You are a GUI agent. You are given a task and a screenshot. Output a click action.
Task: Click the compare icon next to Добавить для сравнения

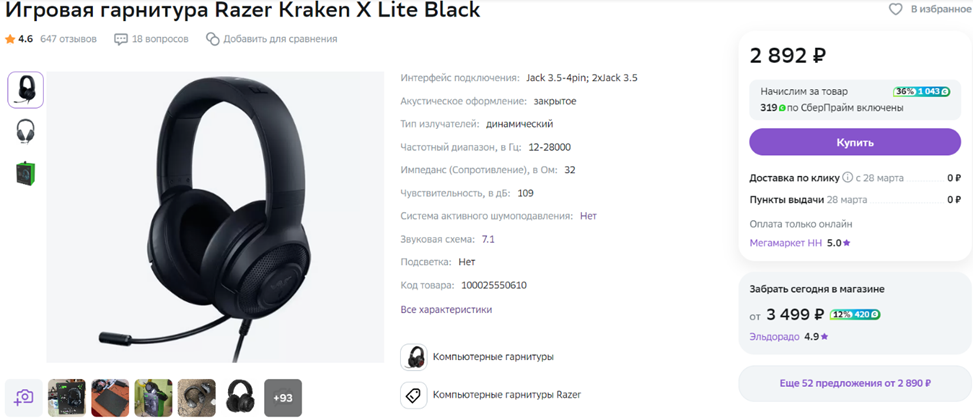click(x=213, y=39)
